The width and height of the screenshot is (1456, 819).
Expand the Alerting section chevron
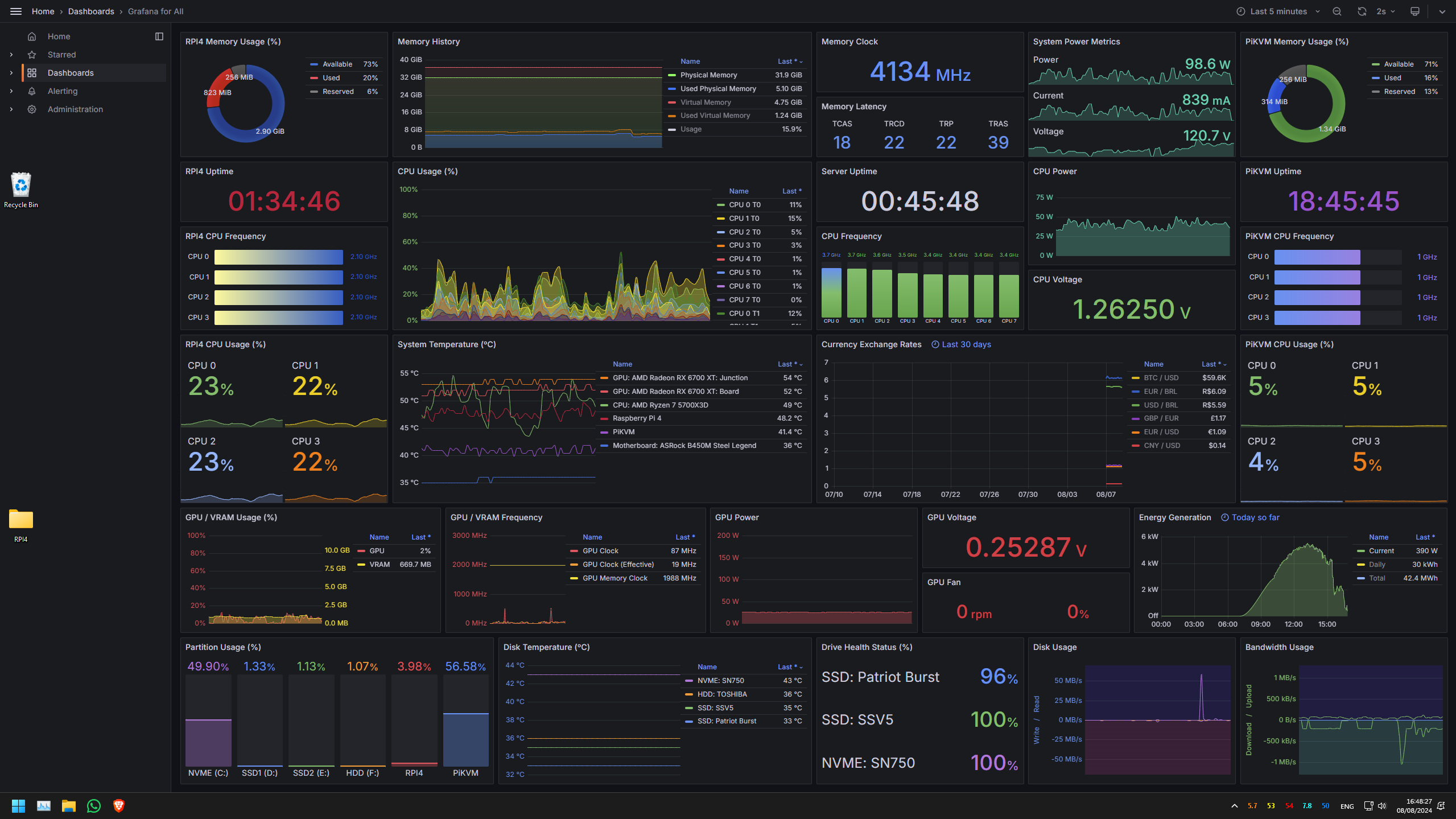[11, 91]
